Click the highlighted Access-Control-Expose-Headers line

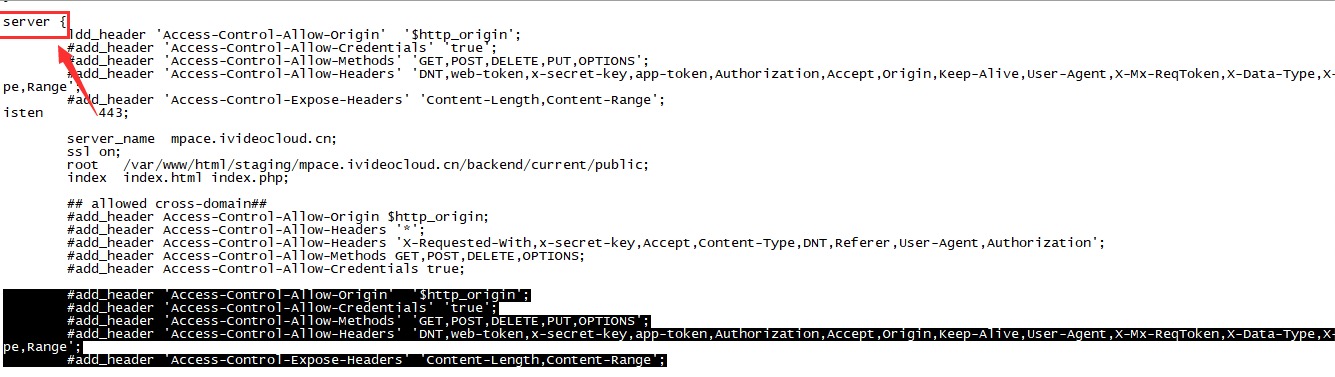click(366, 359)
